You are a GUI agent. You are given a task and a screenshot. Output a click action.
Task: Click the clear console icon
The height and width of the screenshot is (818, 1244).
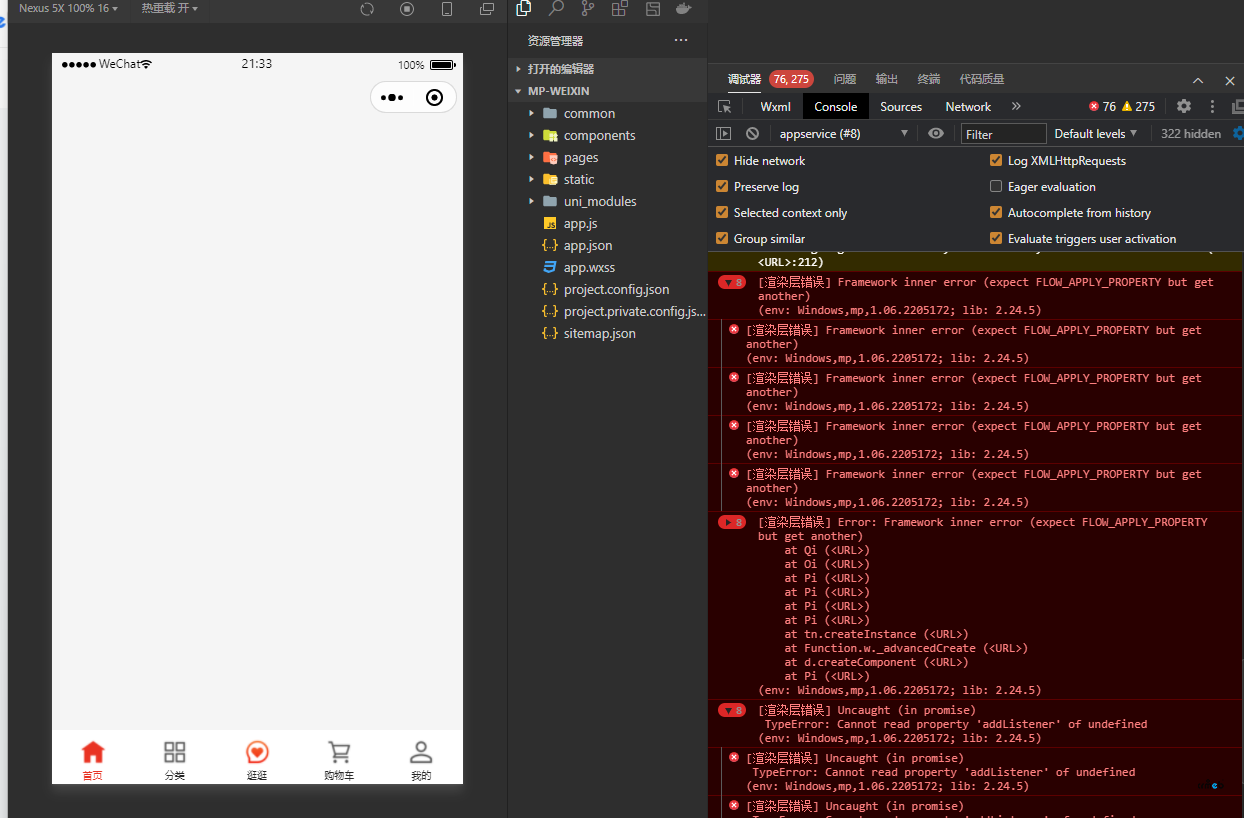pyautogui.click(x=752, y=133)
